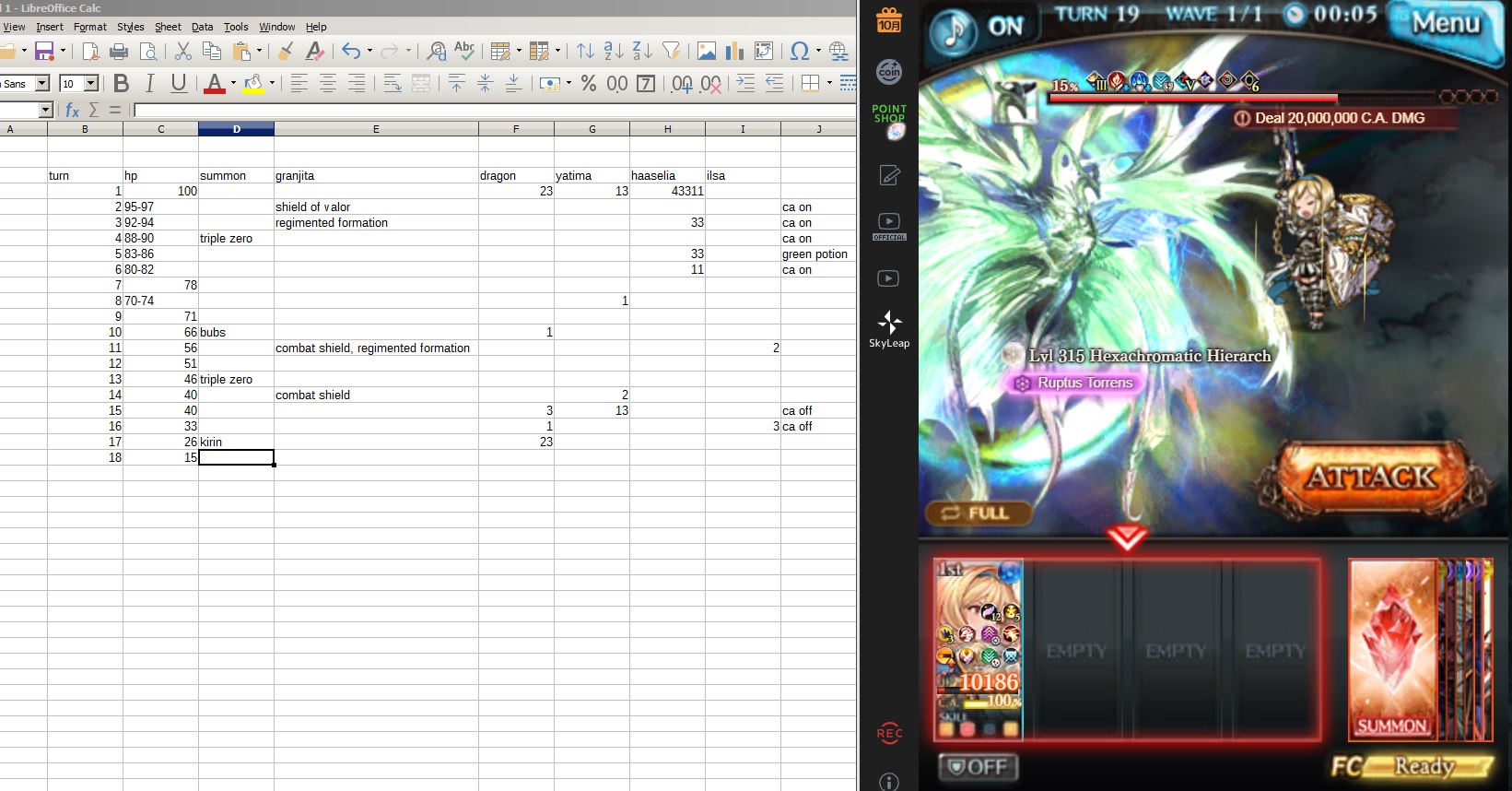The width and height of the screenshot is (1512, 791).
Task: Insert a chart into the spreadsheet
Action: (734, 52)
